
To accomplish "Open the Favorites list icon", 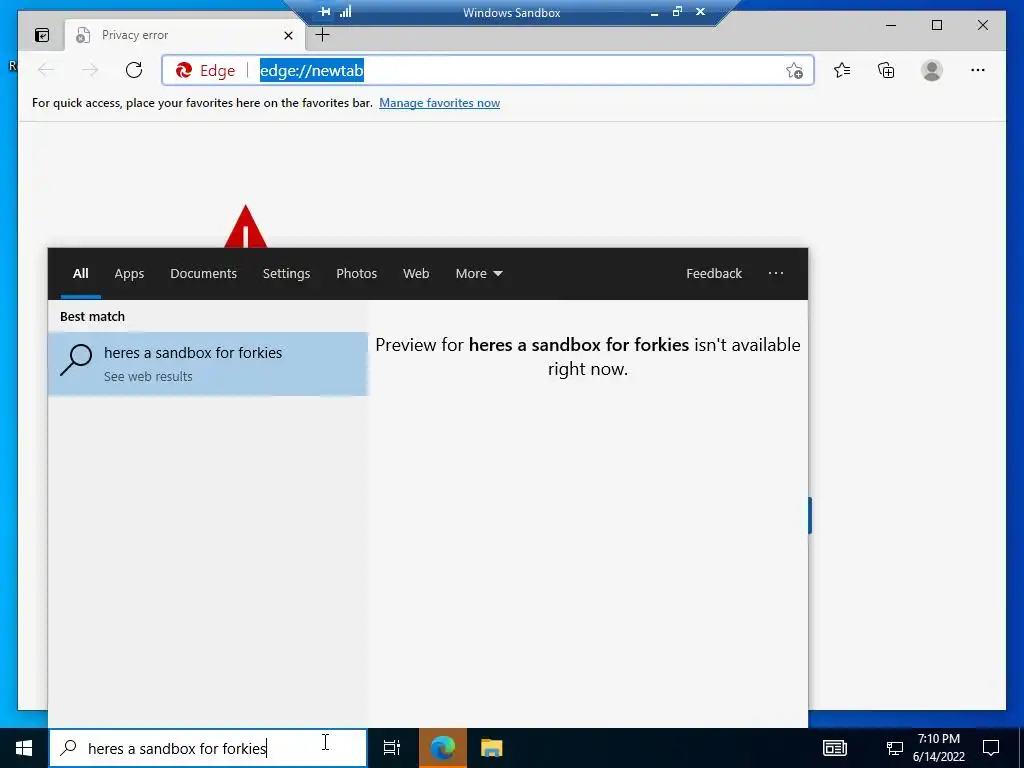I will pos(842,70).
